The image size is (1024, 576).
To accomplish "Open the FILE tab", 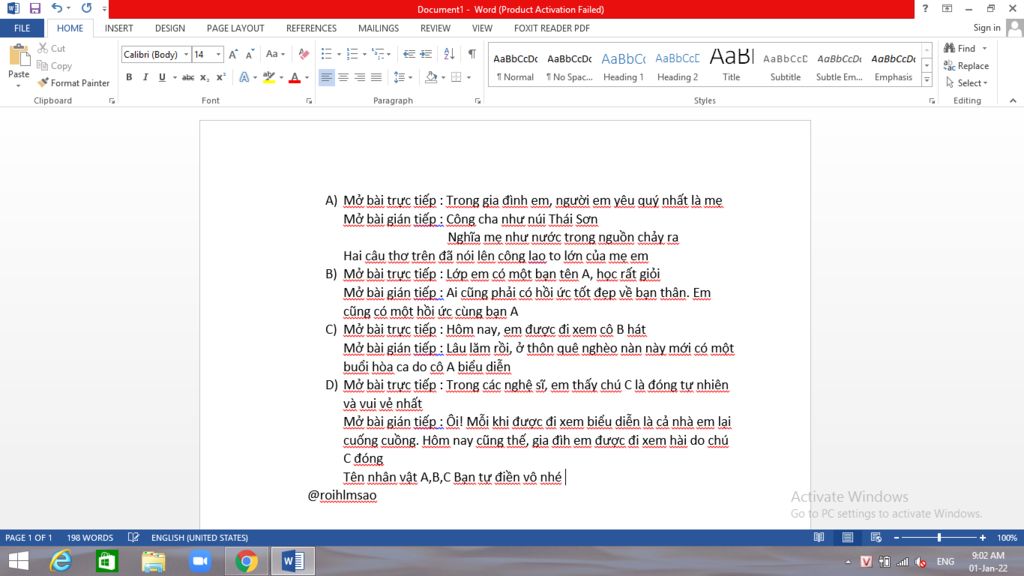I will point(22,28).
